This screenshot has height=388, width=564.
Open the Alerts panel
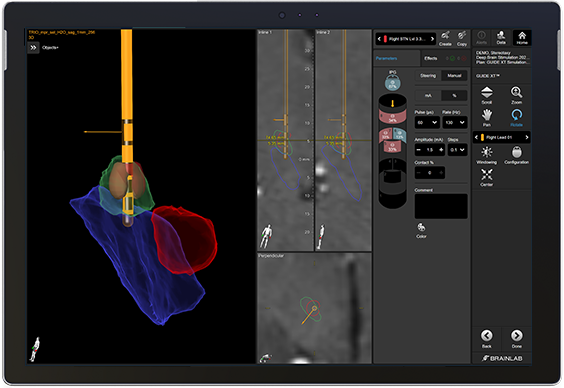481,37
